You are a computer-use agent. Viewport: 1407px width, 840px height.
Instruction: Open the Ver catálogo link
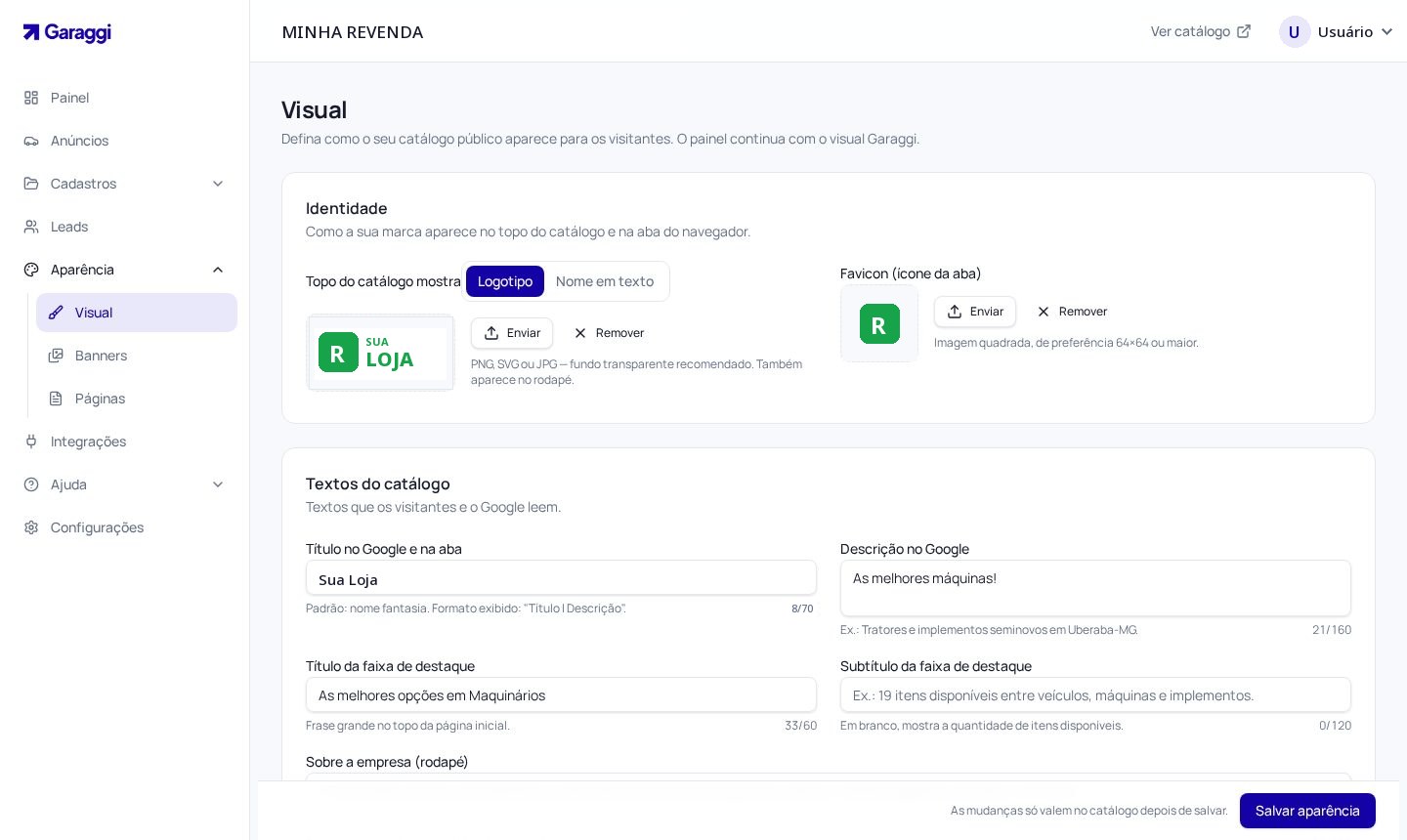coord(1201,31)
